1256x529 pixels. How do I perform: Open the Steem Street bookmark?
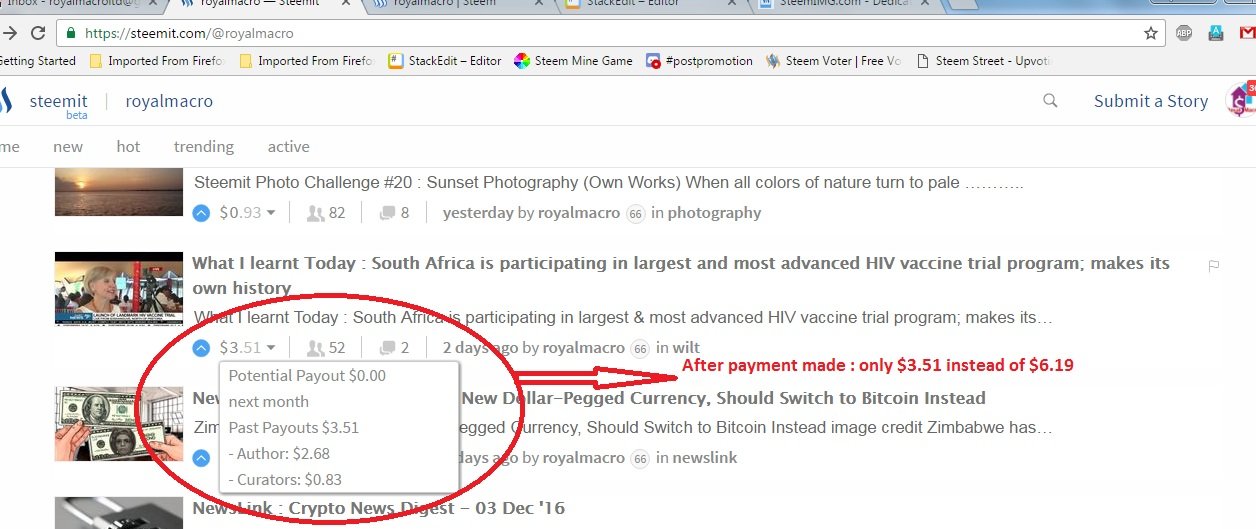984,61
